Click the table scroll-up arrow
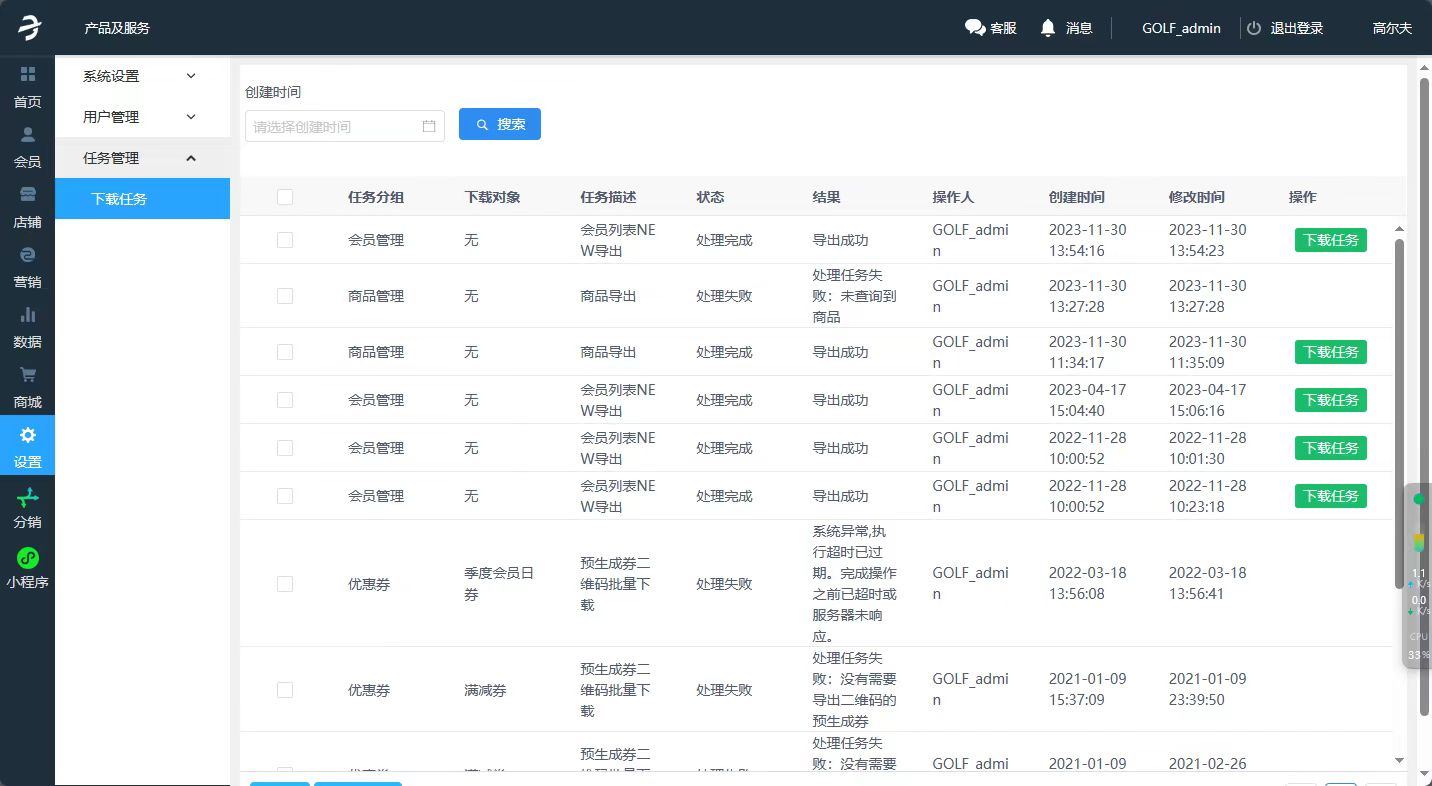The image size is (1432, 786). pyautogui.click(x=1399, y=229)
